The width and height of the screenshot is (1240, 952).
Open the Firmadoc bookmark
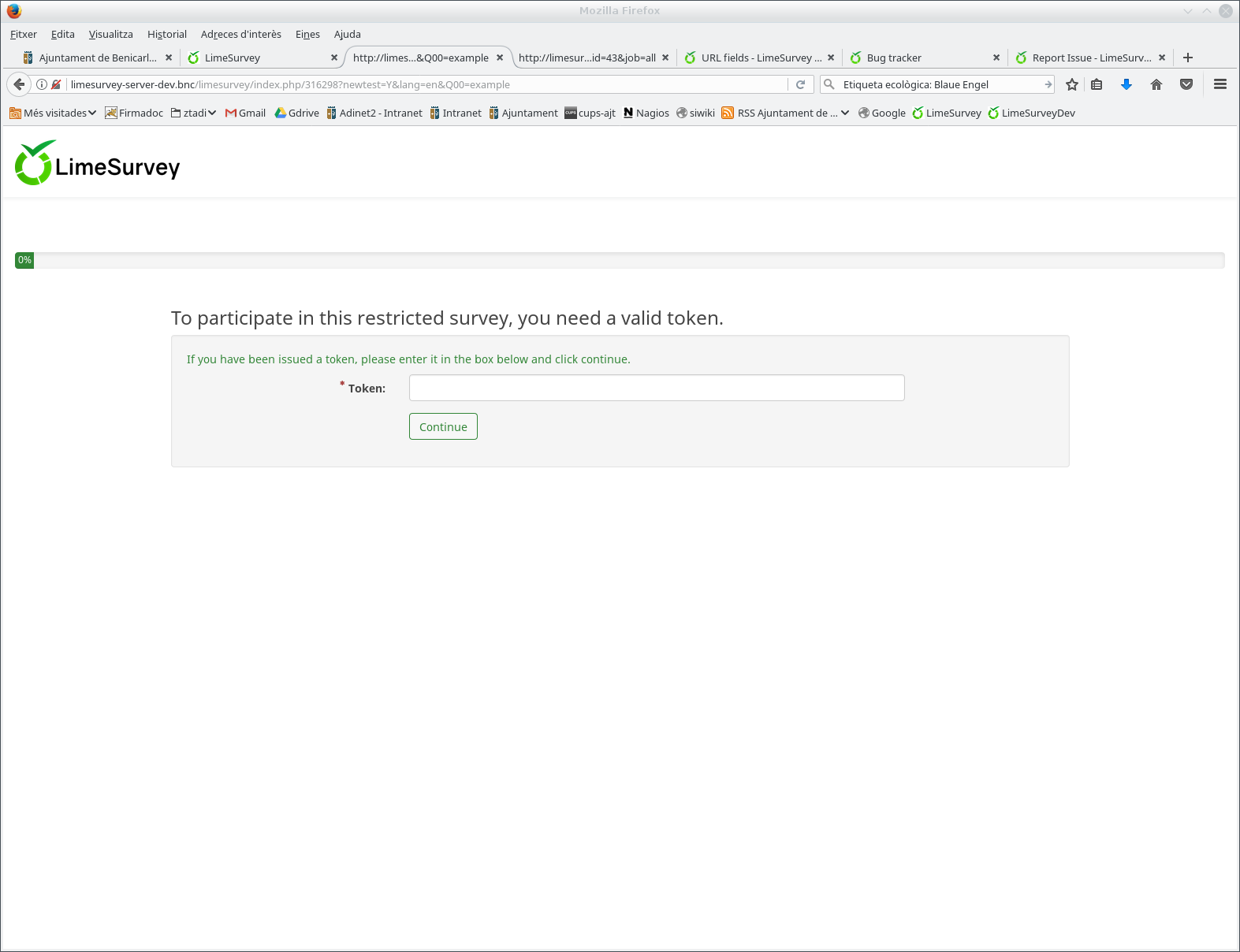[x=134, y=113]
